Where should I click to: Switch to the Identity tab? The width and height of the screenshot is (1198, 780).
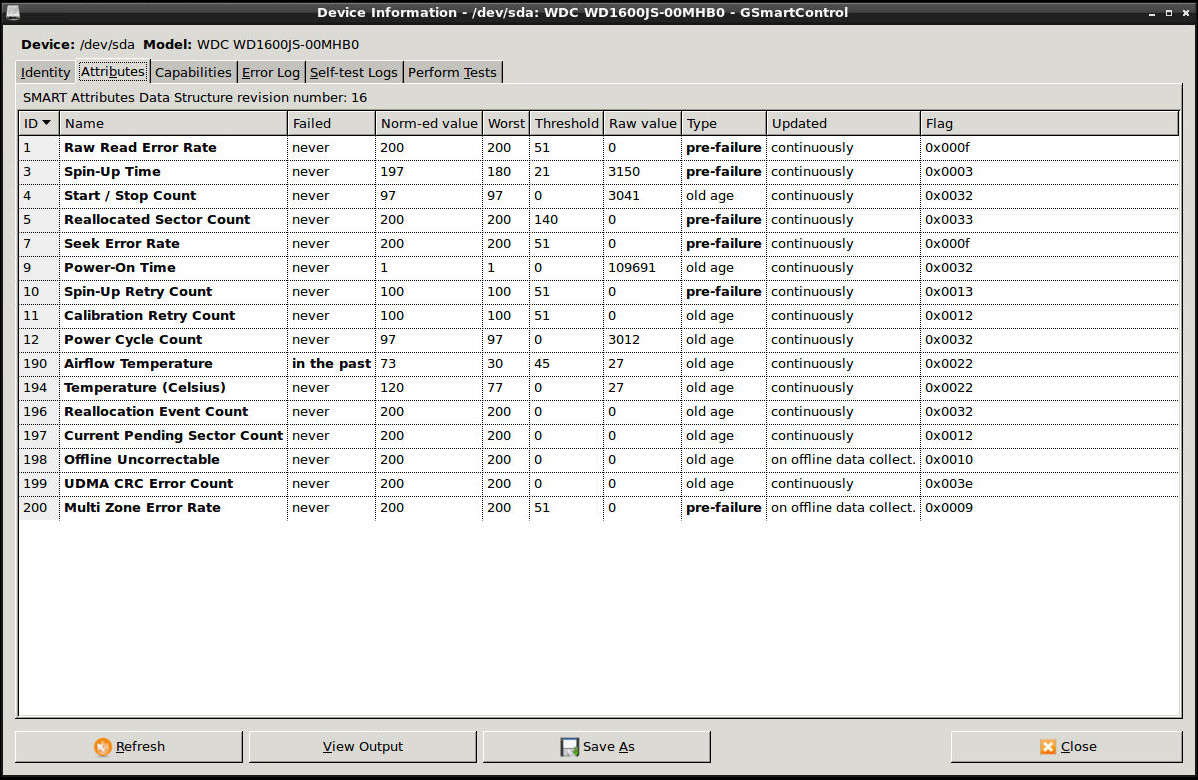[46, 72]
